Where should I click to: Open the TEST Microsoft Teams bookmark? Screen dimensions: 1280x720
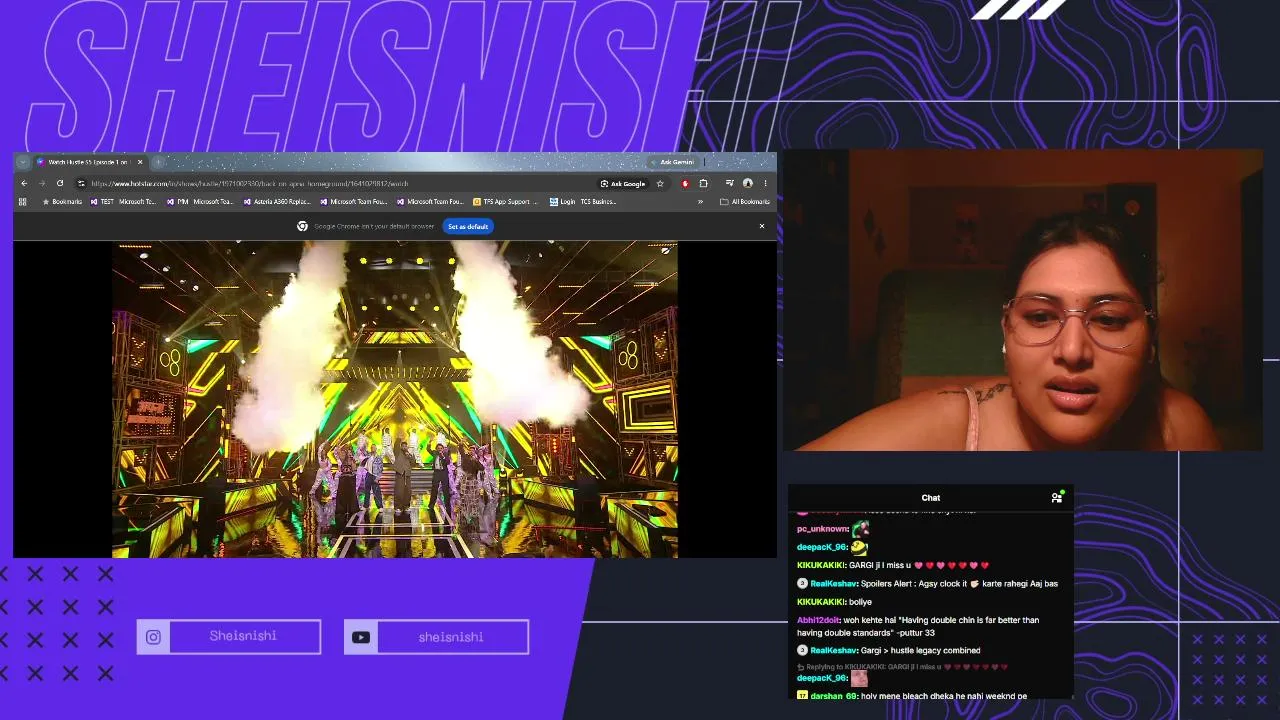coord(124,202)
